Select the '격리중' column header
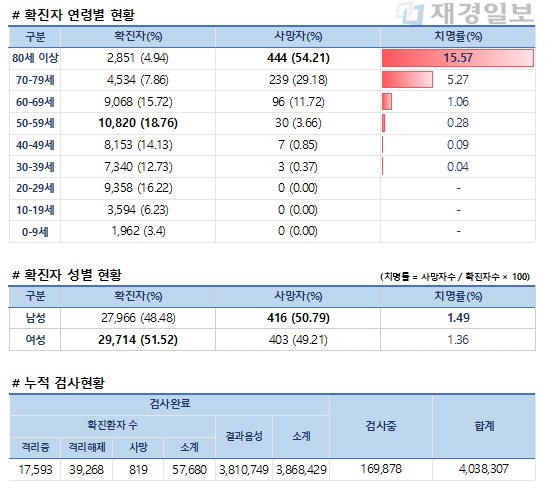Image resolution: width=548 pixels, height=487 pixels. pyautogui.click(x=35, y=447)
